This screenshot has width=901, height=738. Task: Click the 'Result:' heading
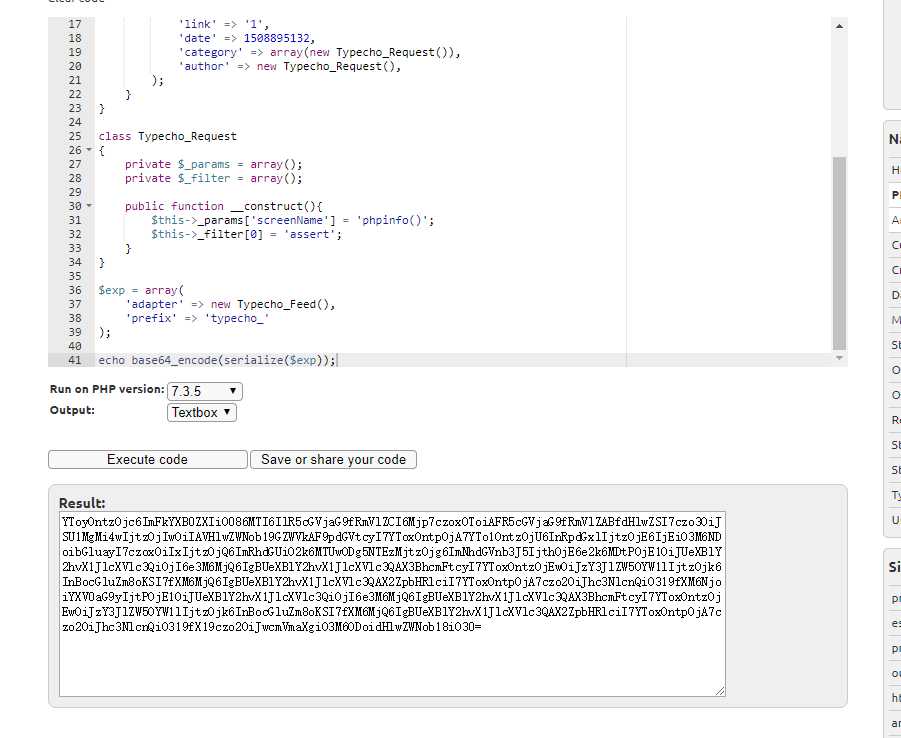82,503
